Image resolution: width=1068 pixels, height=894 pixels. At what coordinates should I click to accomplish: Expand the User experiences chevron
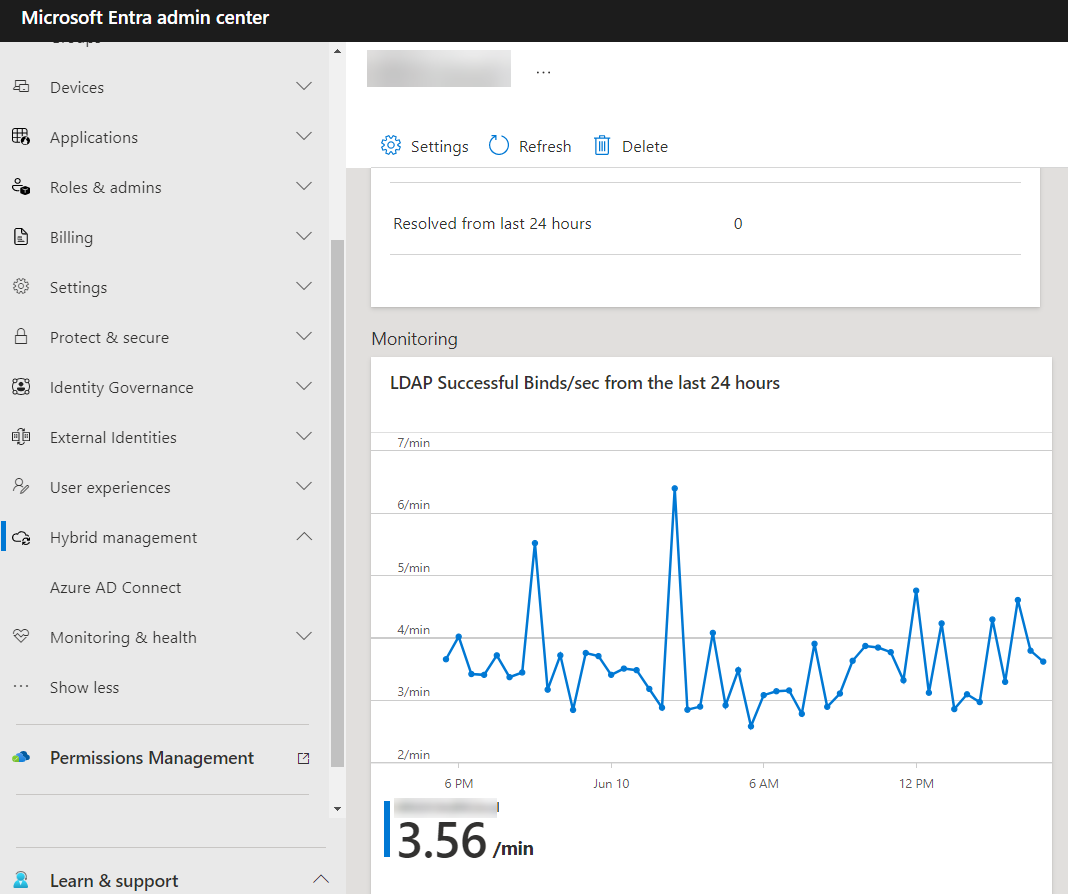304,485
